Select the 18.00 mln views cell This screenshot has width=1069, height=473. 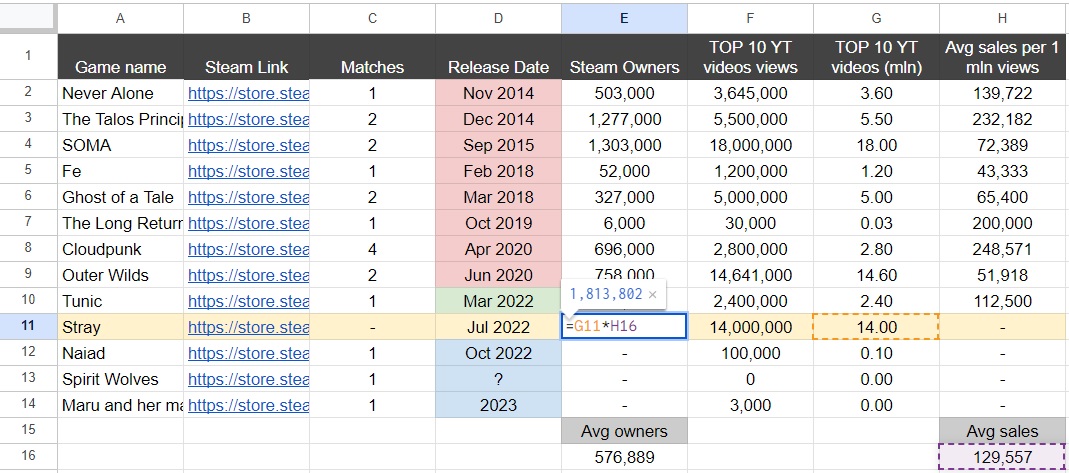[x=877, y=145]
